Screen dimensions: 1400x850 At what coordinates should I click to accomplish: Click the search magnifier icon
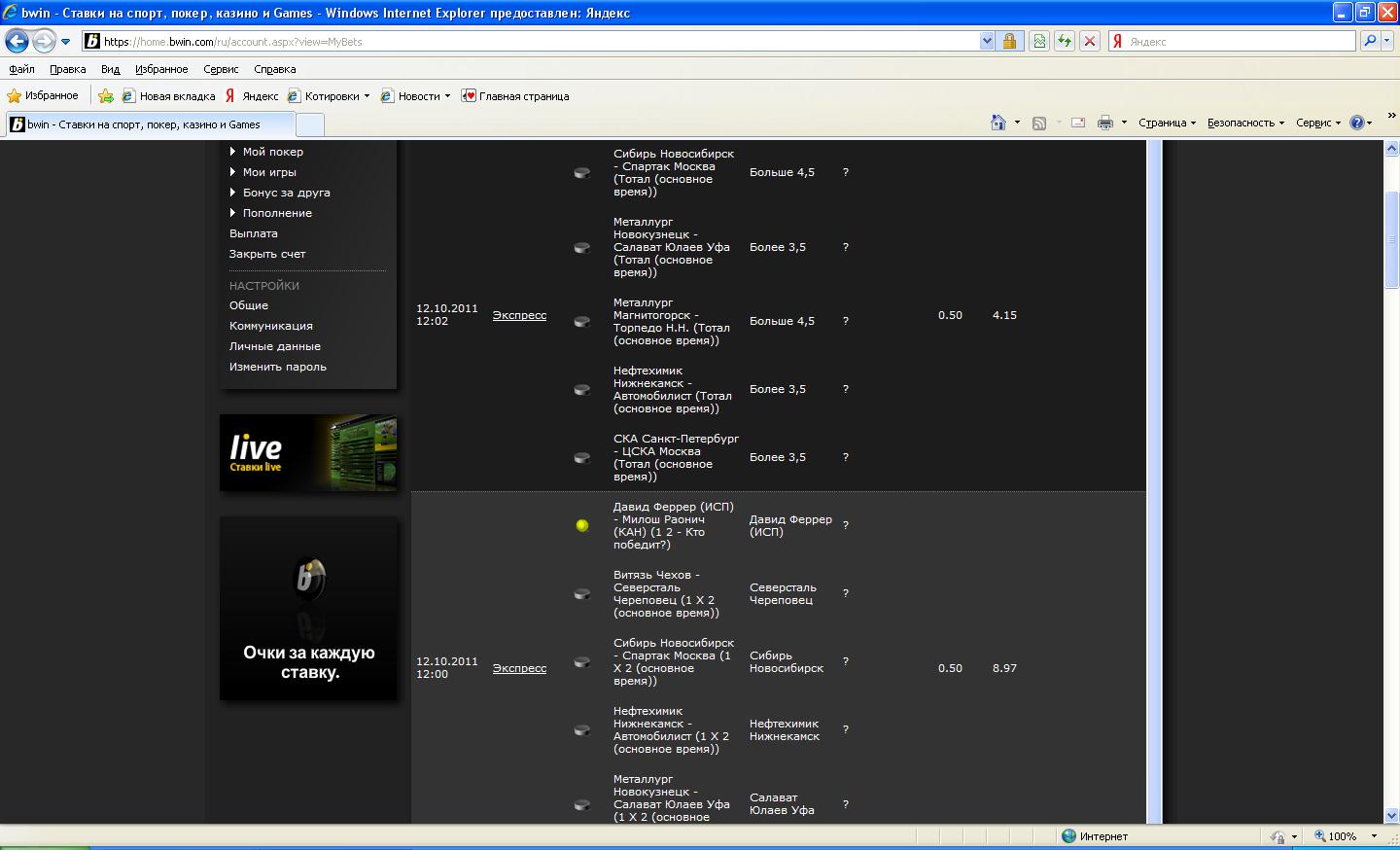click(1370, 41)
